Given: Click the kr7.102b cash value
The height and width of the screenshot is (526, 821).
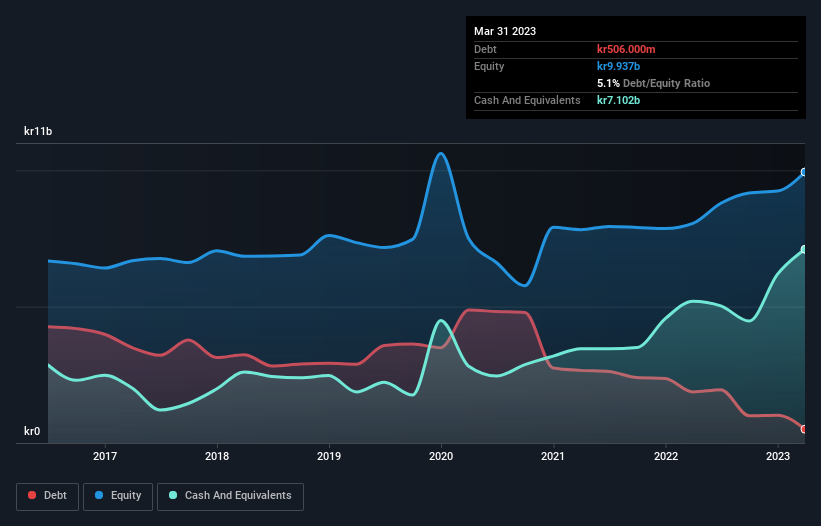Looking at the screenshot, I should coord(618,100).
